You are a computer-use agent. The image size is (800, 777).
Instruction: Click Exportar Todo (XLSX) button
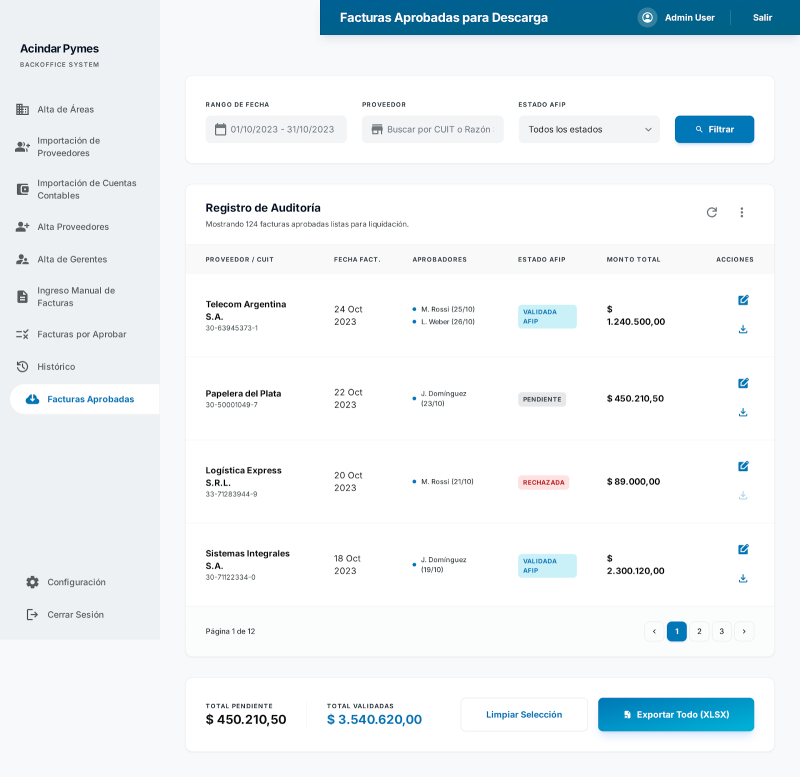[676, 715]
